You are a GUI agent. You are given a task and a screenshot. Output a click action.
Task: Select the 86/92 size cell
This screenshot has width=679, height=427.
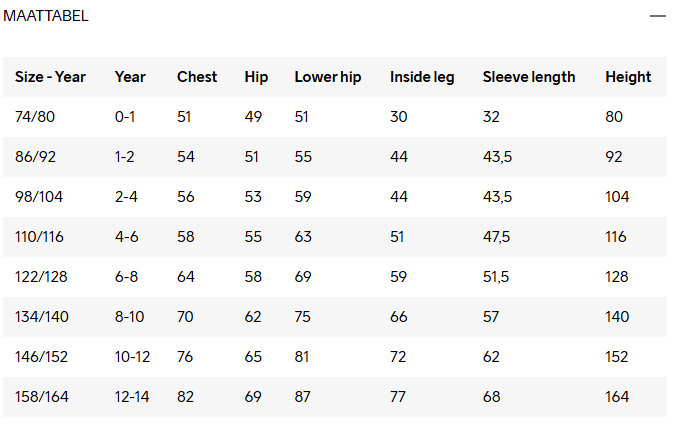tap(36, 157)
